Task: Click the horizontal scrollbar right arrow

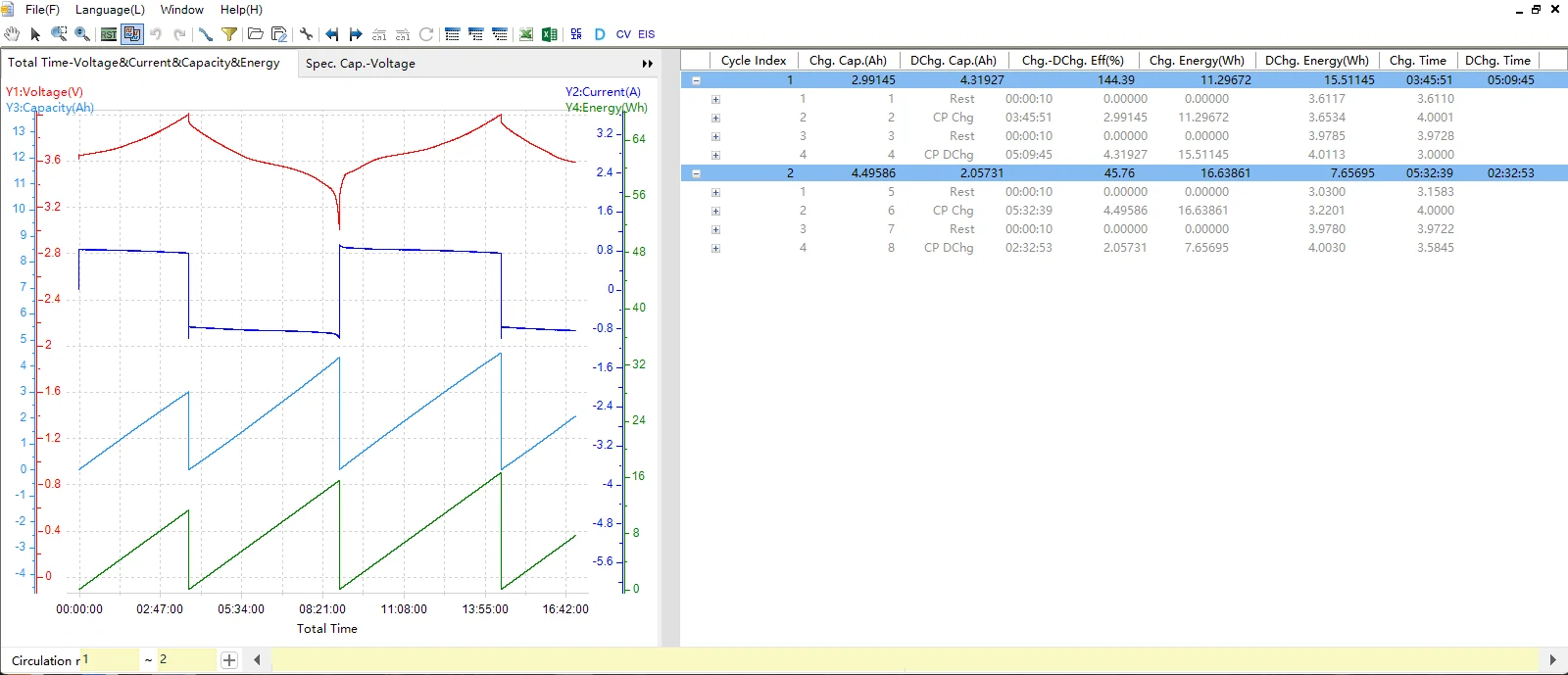Action: (x=1552, y=660)
